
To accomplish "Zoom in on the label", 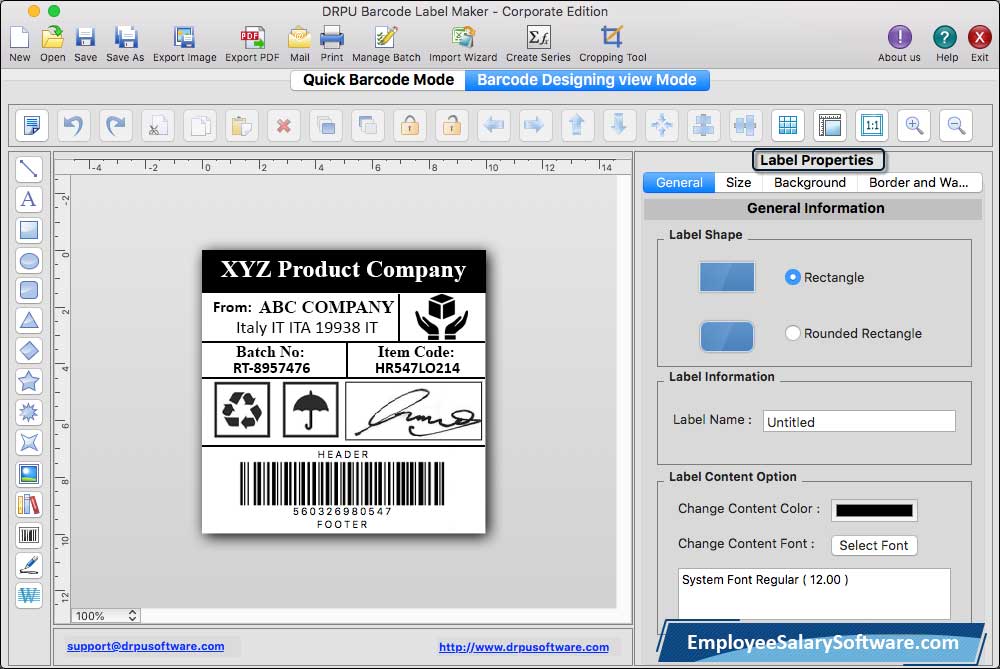I will pyautogui.click(x=914, y=125).
